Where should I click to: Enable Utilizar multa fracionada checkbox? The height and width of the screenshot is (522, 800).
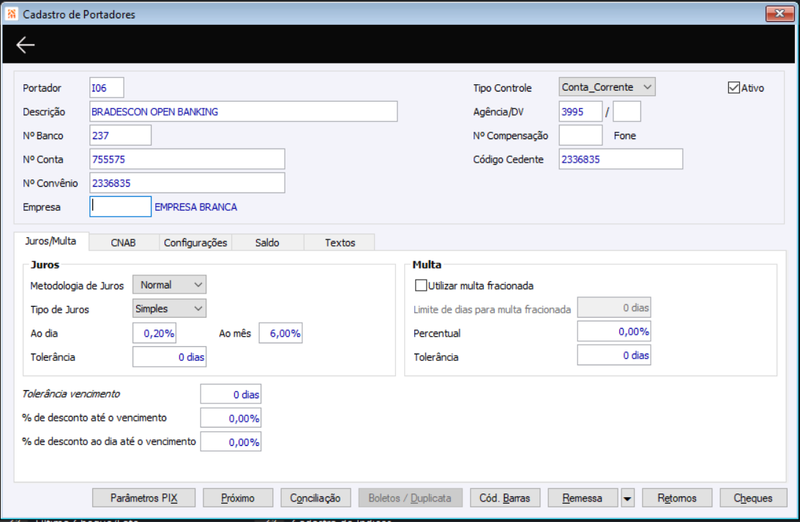(x=420, y=285)
